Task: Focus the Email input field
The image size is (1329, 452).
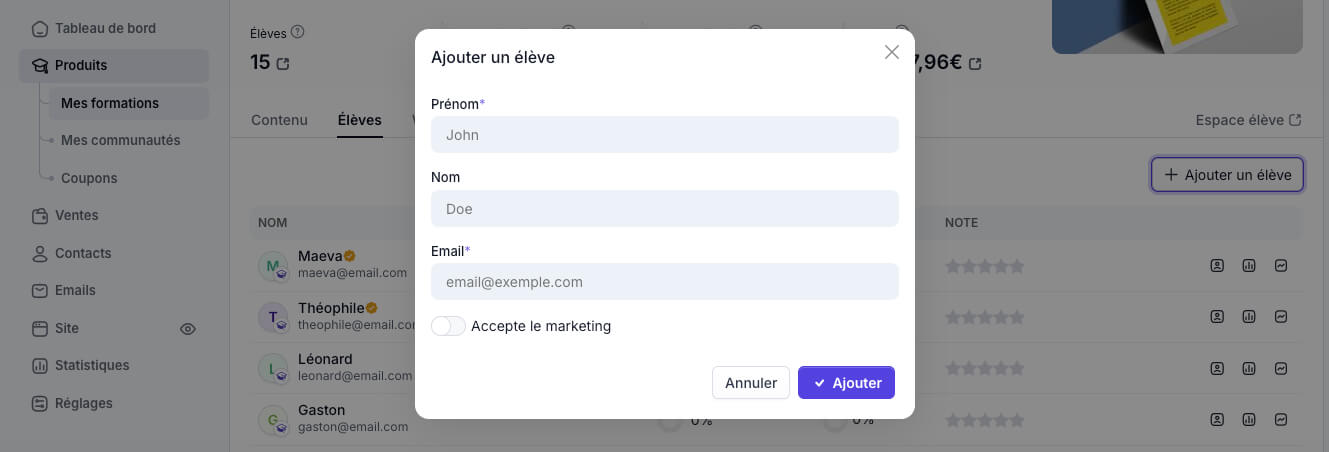Action: [665, 282]
